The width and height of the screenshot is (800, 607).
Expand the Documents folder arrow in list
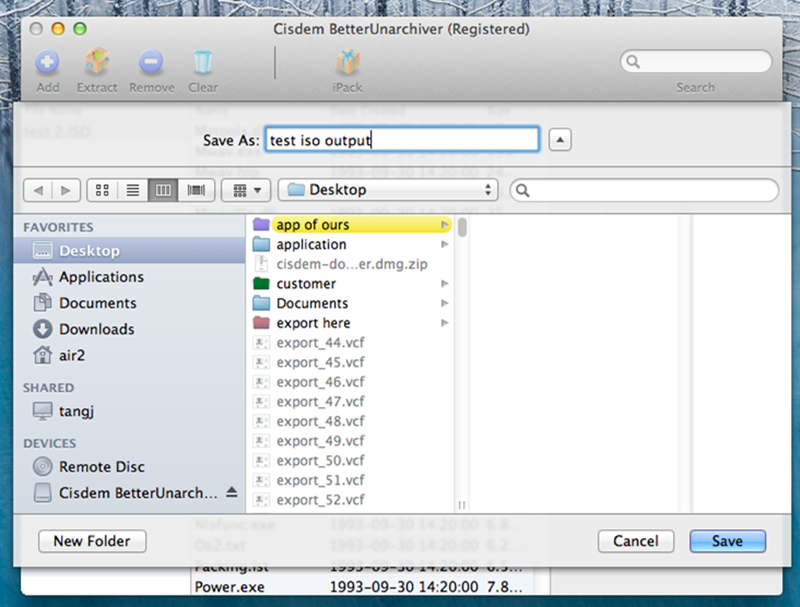tap(444, 303)
